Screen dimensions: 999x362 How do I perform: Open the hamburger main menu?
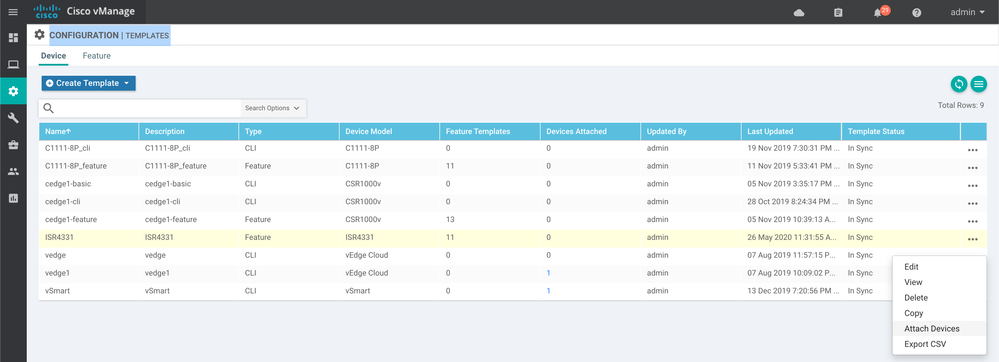coord(13,12)
